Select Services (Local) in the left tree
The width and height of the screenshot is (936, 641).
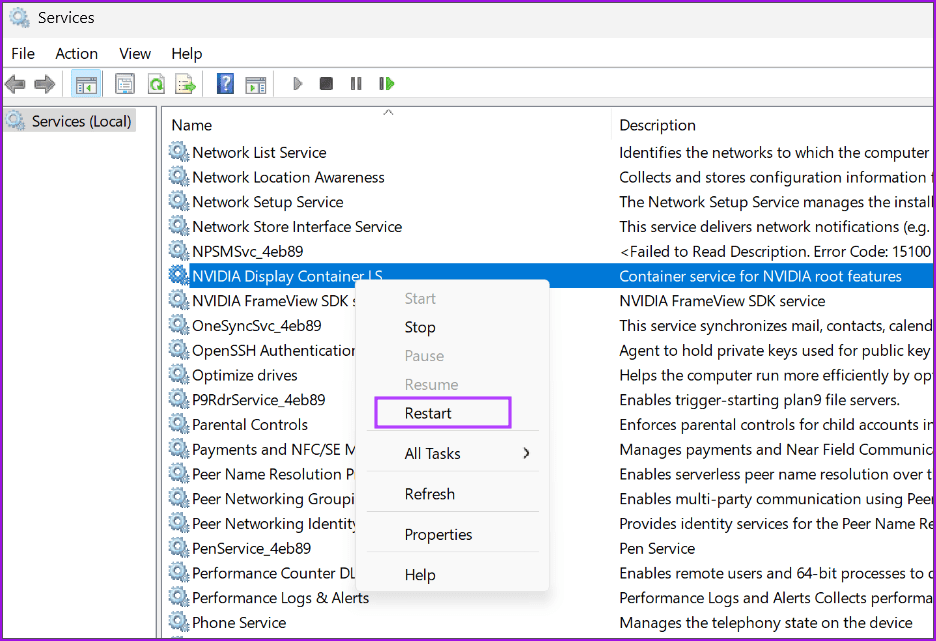pyautogui.click(x=81, y=121)
